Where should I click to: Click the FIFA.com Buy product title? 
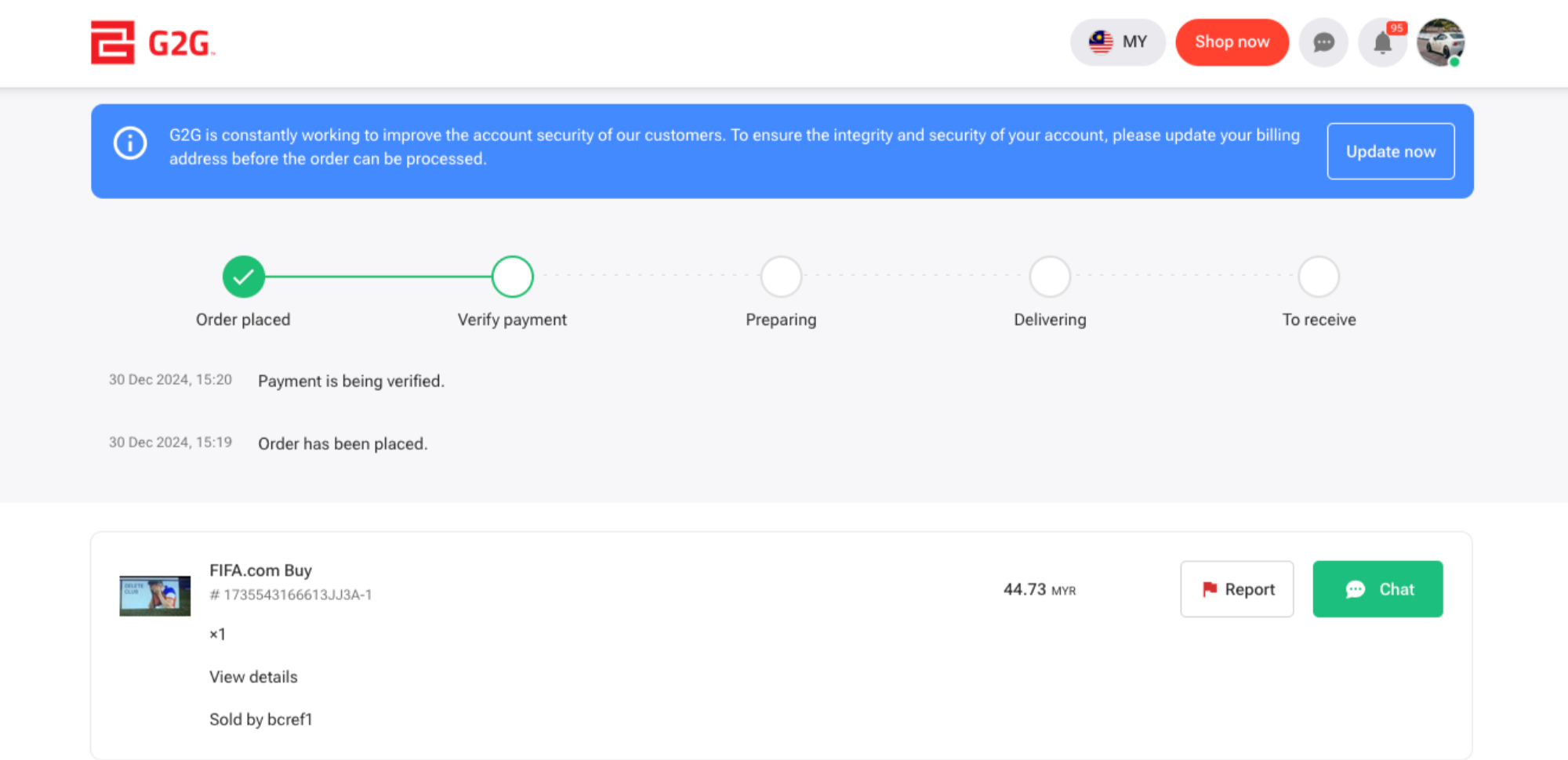(x=260, y=570)
